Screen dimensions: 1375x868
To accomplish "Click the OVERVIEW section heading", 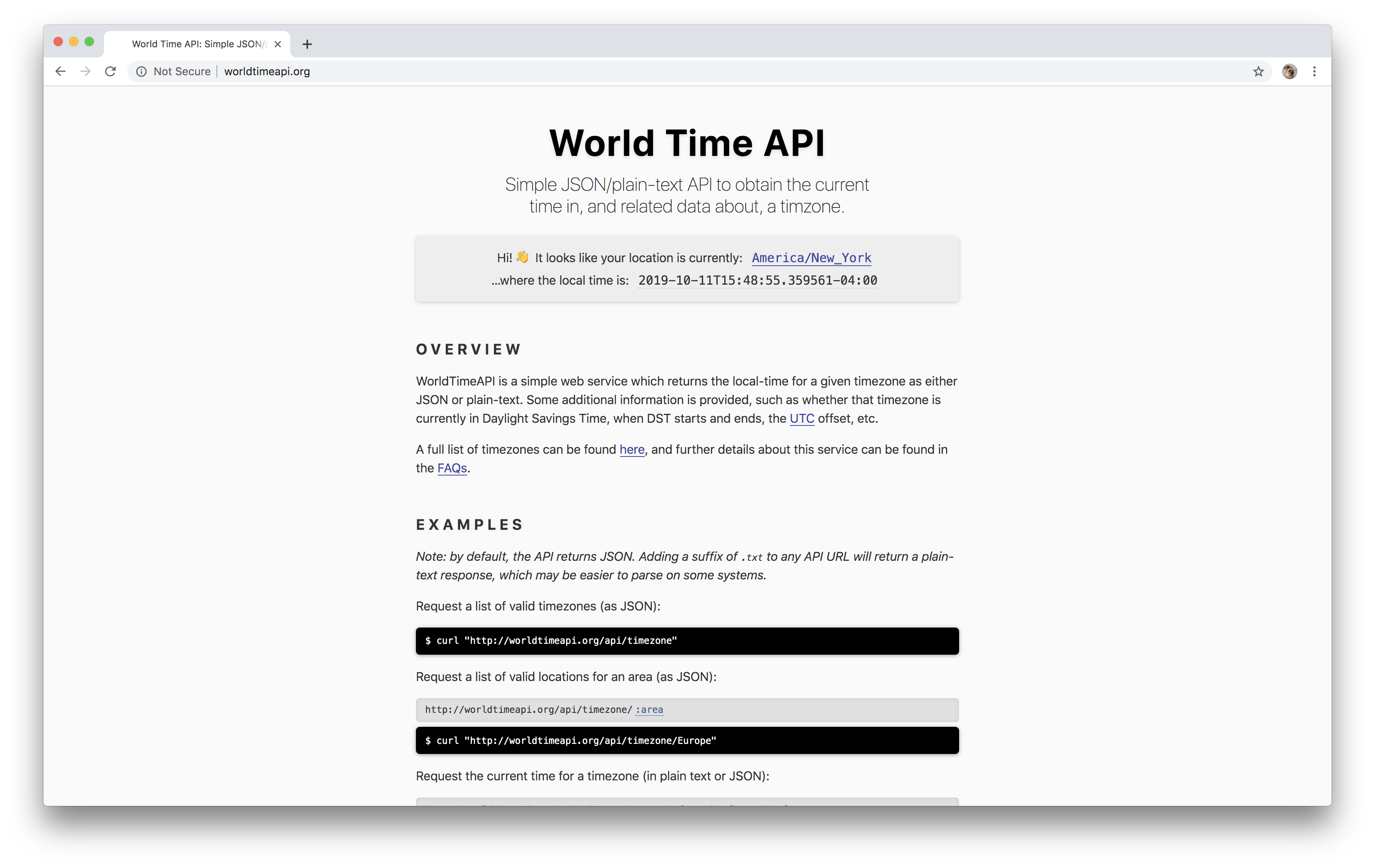I will [x=468, y=349].
